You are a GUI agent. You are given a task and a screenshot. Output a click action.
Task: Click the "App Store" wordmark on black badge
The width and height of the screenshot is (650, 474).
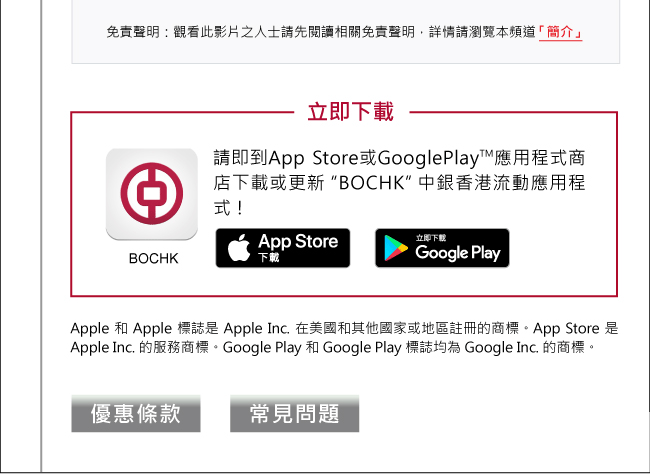[x=298, y=241]
